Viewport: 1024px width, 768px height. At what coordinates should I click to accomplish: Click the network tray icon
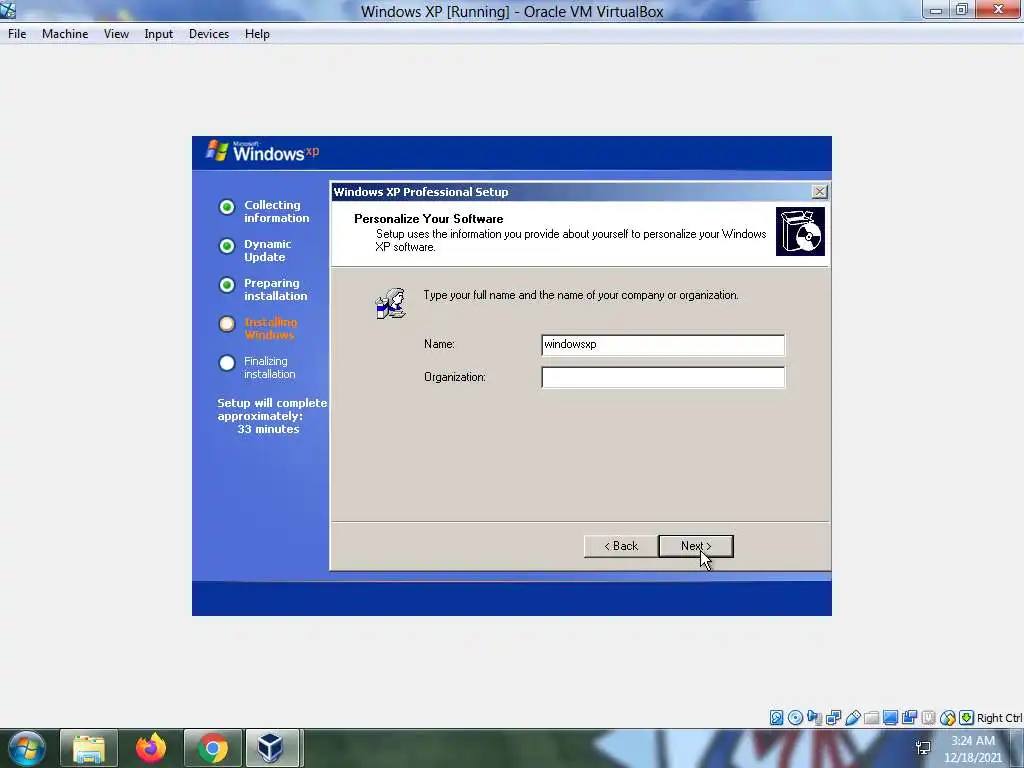[x=923, y=748]
